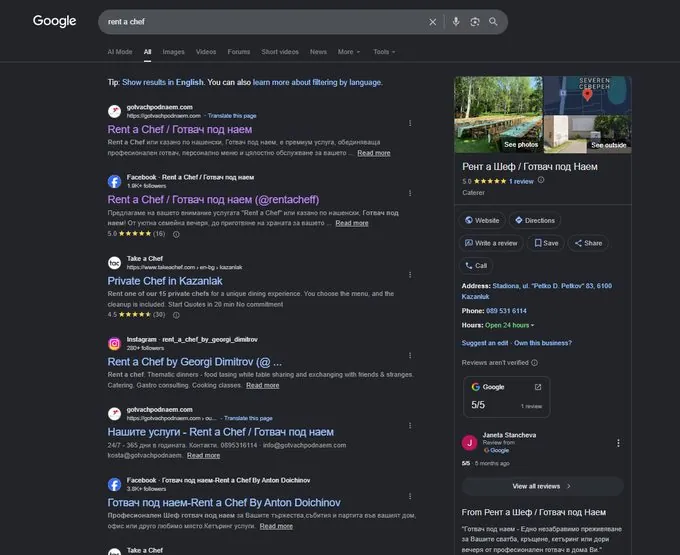The width and height of the screenshot is (680, 555).
Task: Open learn more about filtering by language
Action: [317, 82]
